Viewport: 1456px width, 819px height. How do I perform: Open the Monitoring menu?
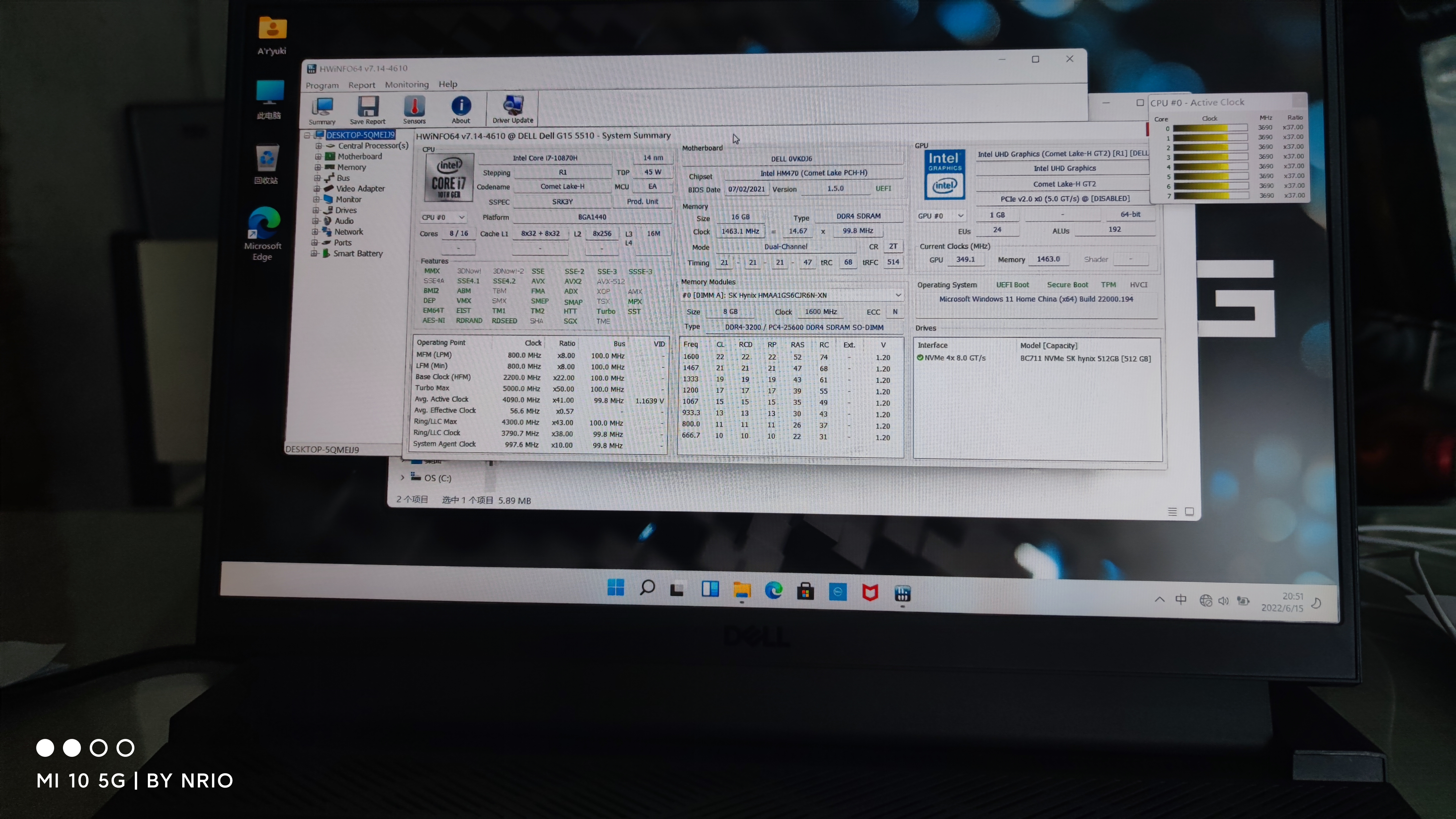(x=407, y=84)
